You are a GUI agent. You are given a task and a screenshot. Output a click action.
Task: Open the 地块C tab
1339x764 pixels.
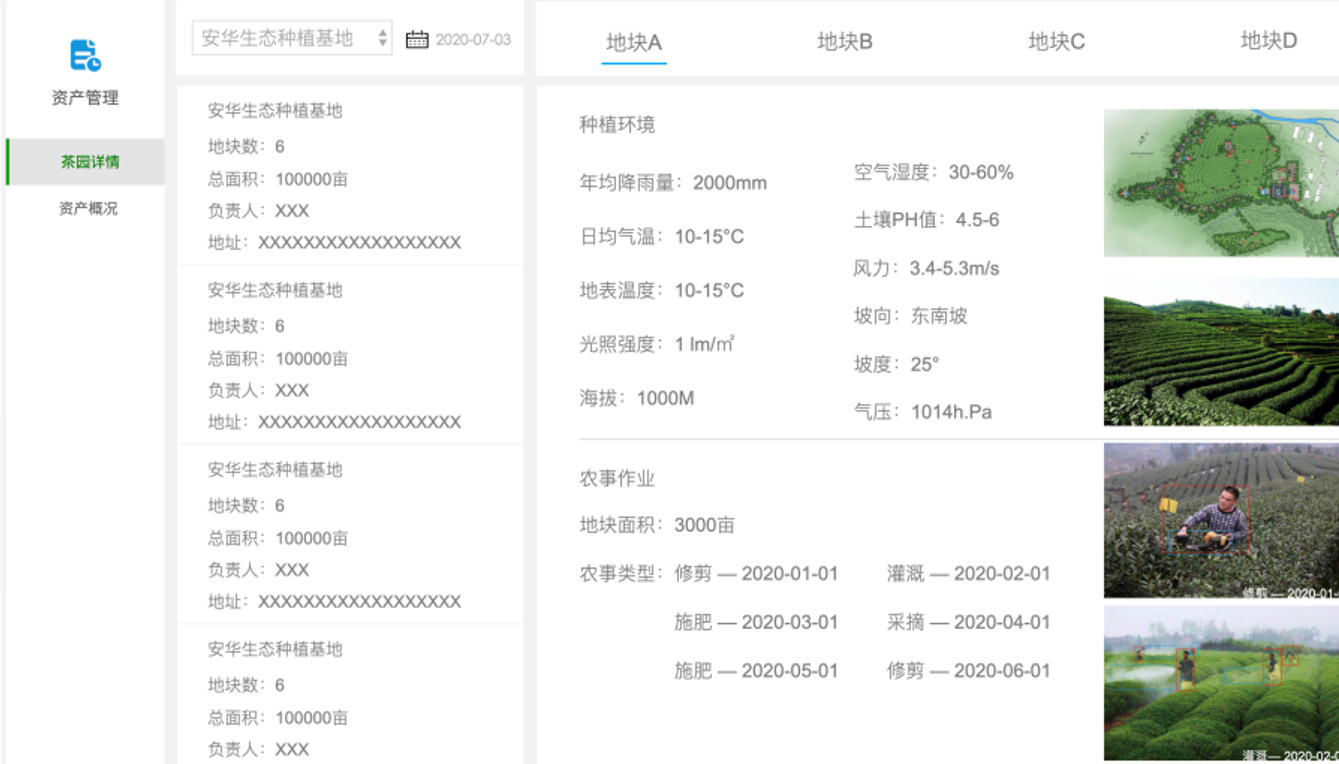(1056, 41)
